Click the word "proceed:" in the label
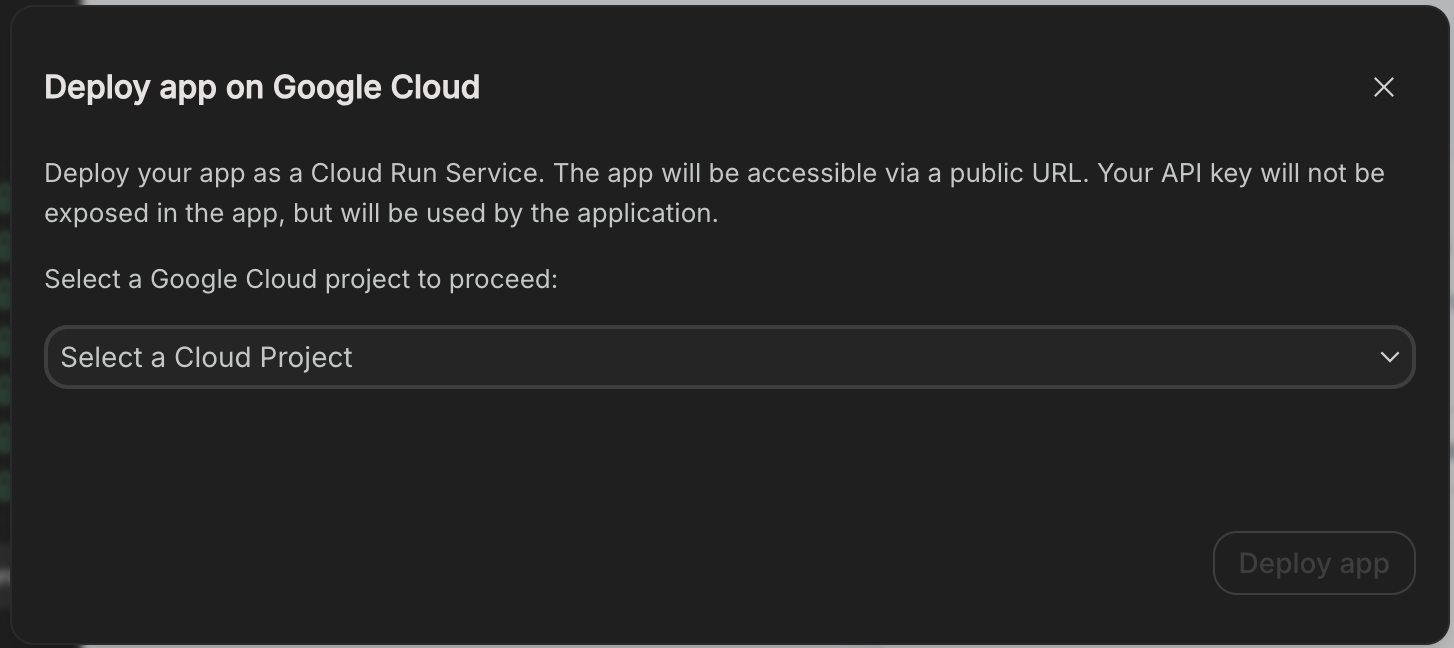This screenshot has height=648, width=1454. (x=503, y=279)
